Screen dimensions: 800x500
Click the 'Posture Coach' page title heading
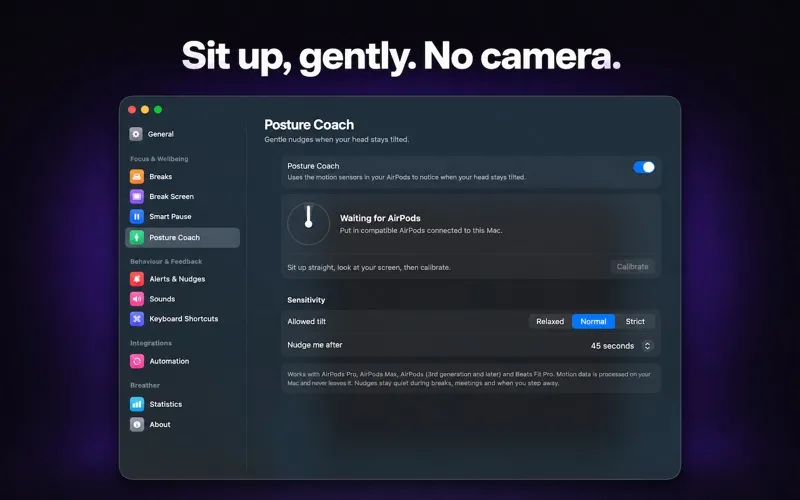tap(309, 125)
